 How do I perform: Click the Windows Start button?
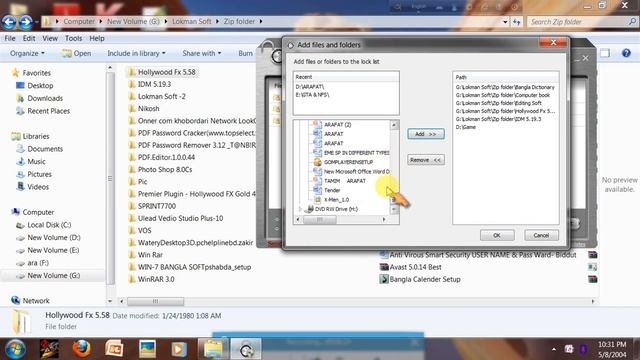tap(15, 349)
